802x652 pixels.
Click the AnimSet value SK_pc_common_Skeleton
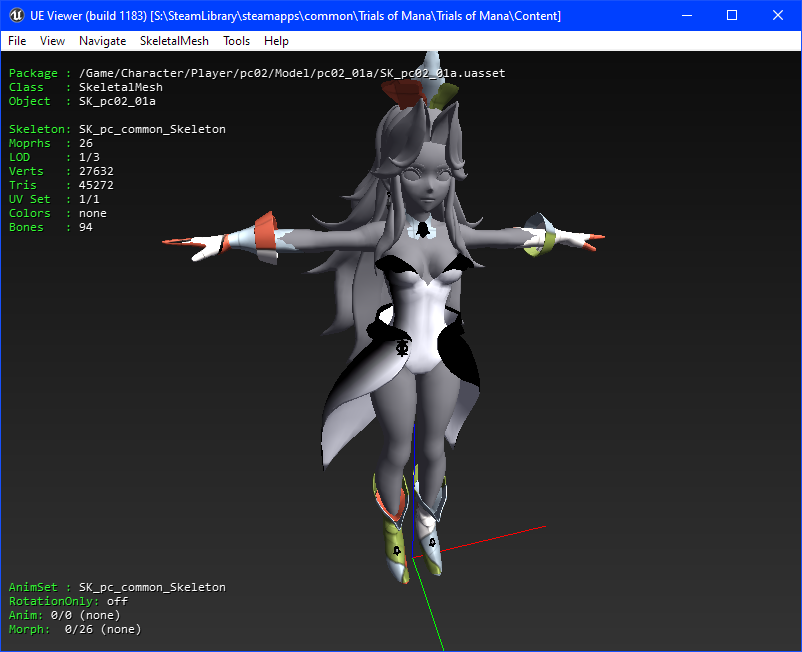click(x=152, y=587)
